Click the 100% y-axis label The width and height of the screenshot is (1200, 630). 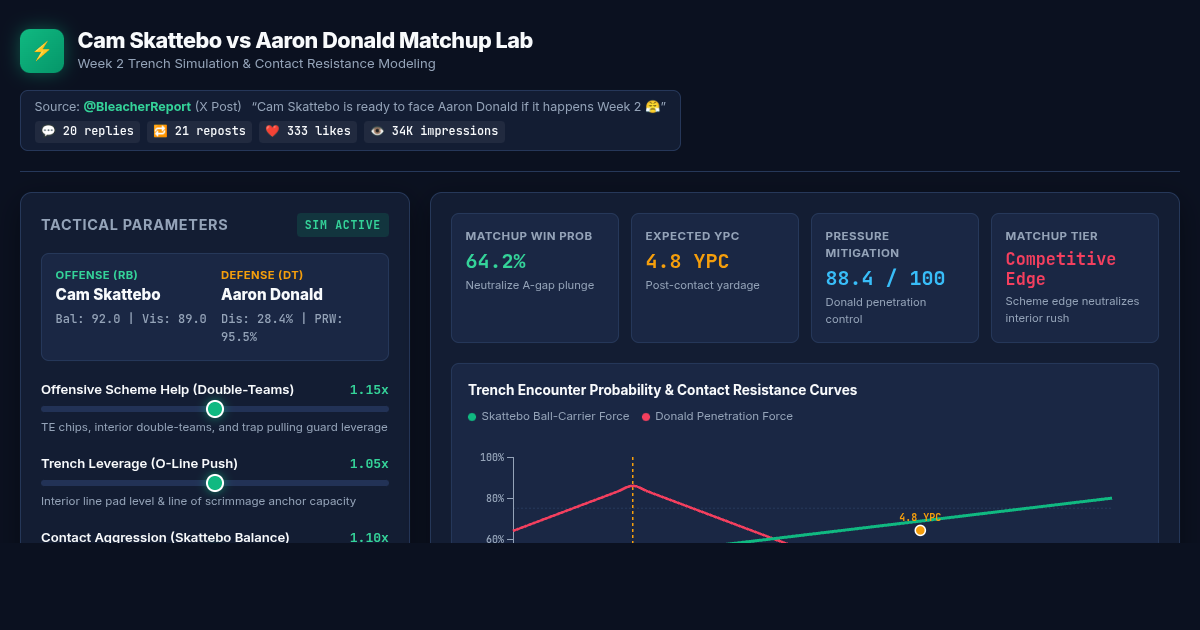click(492, 458)
